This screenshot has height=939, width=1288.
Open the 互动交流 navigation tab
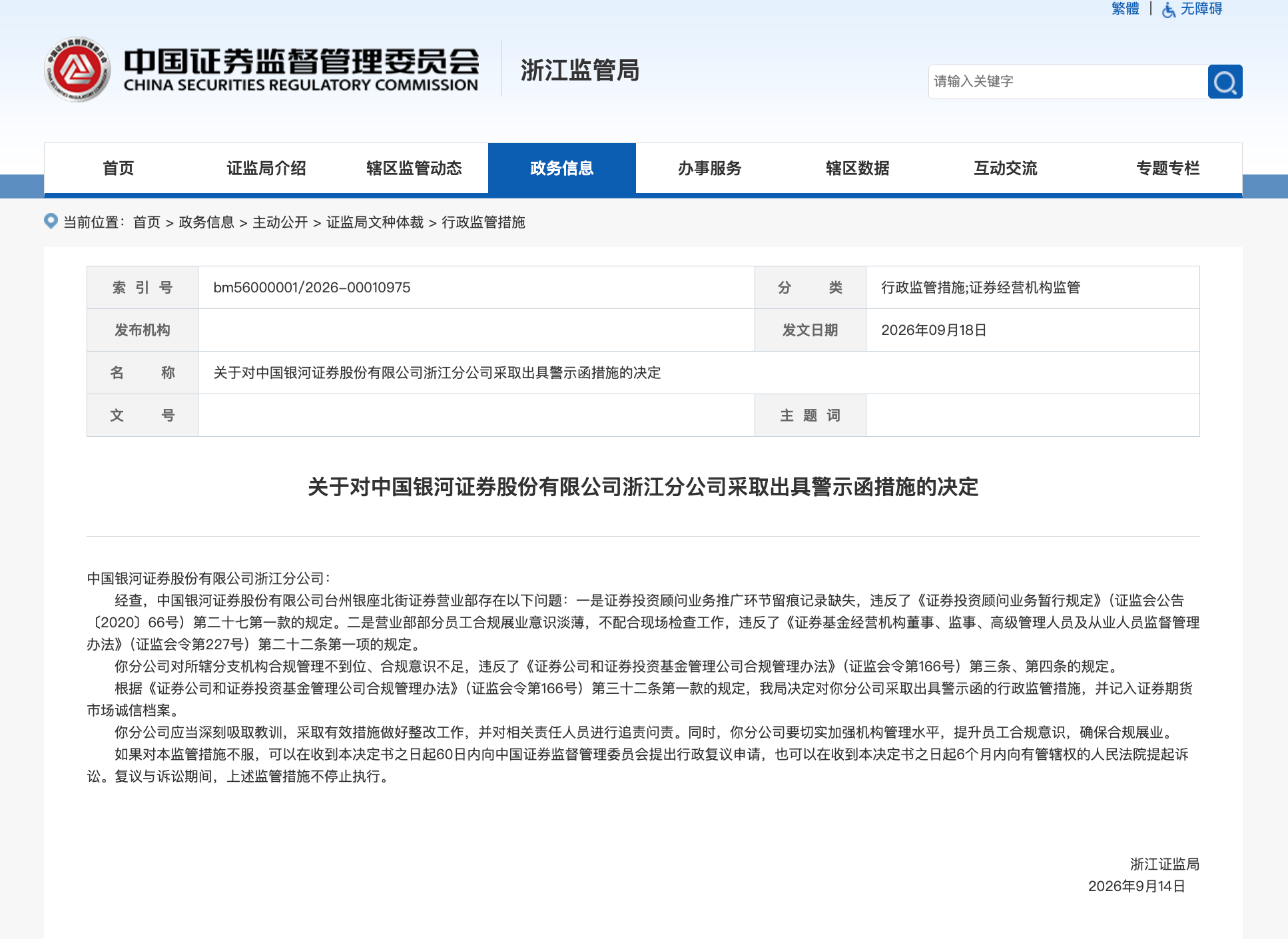[x=1006, y=168]
